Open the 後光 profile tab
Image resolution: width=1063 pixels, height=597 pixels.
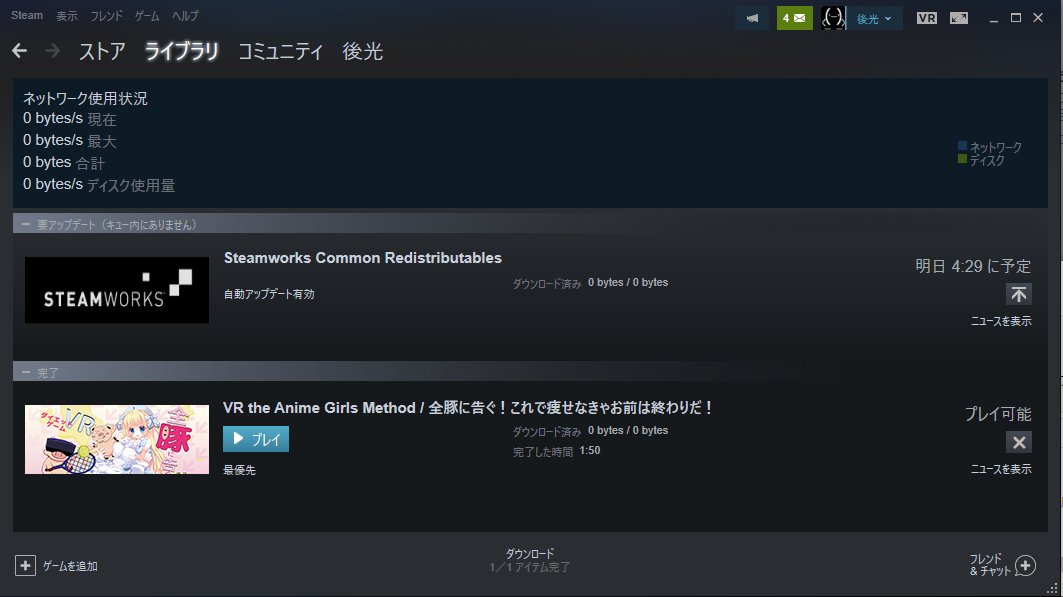(x=363, y=52)
